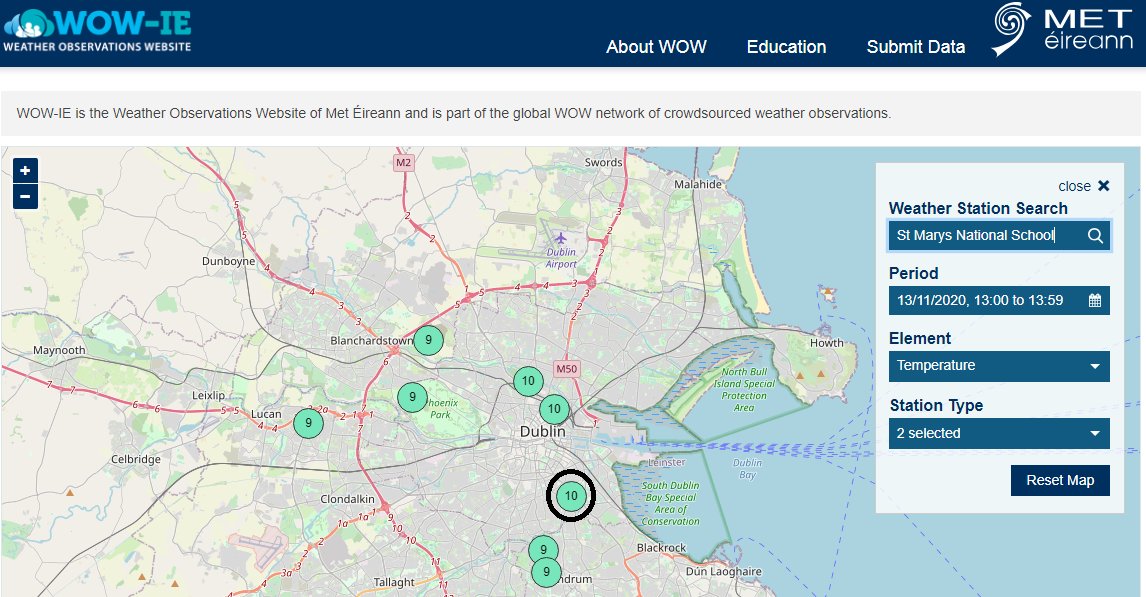Viewport: 1146px width, 597px height.
Task: Click the Dún Laoghaire label on map
Action: (x=724, y=571)
